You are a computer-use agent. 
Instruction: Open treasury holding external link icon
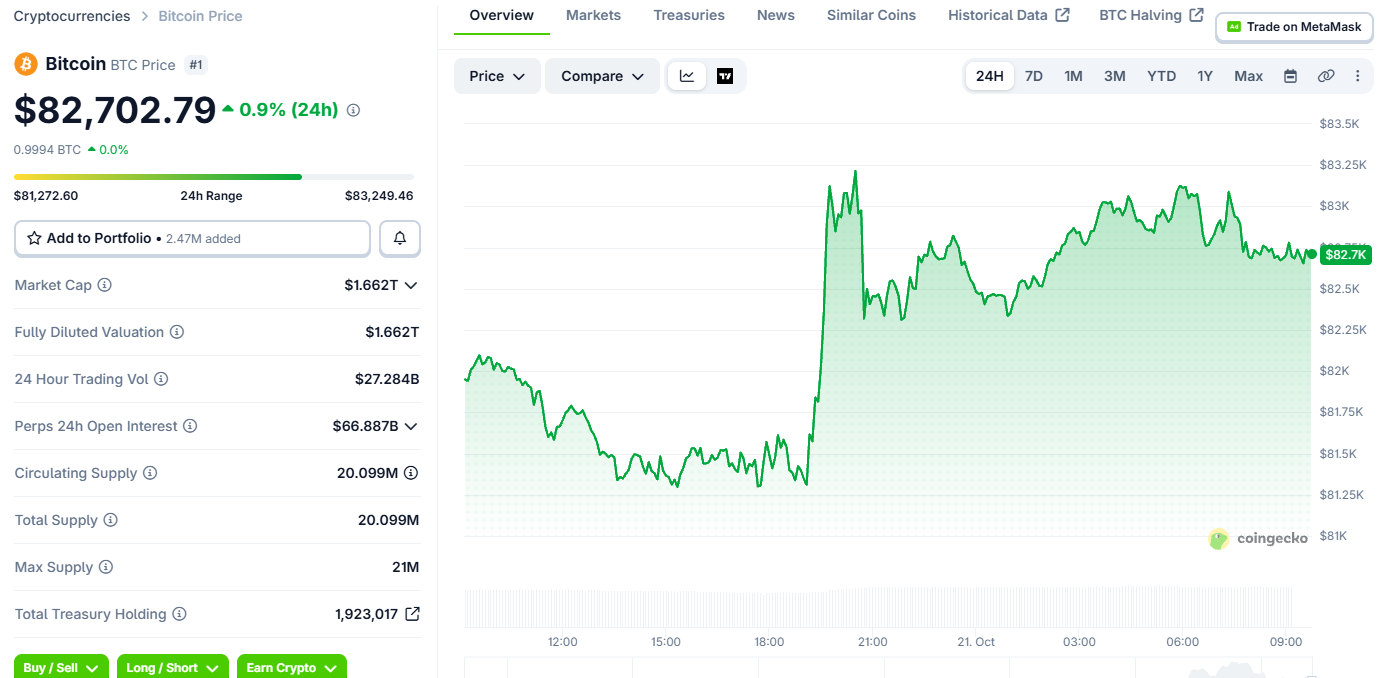[x=411, y=614]
